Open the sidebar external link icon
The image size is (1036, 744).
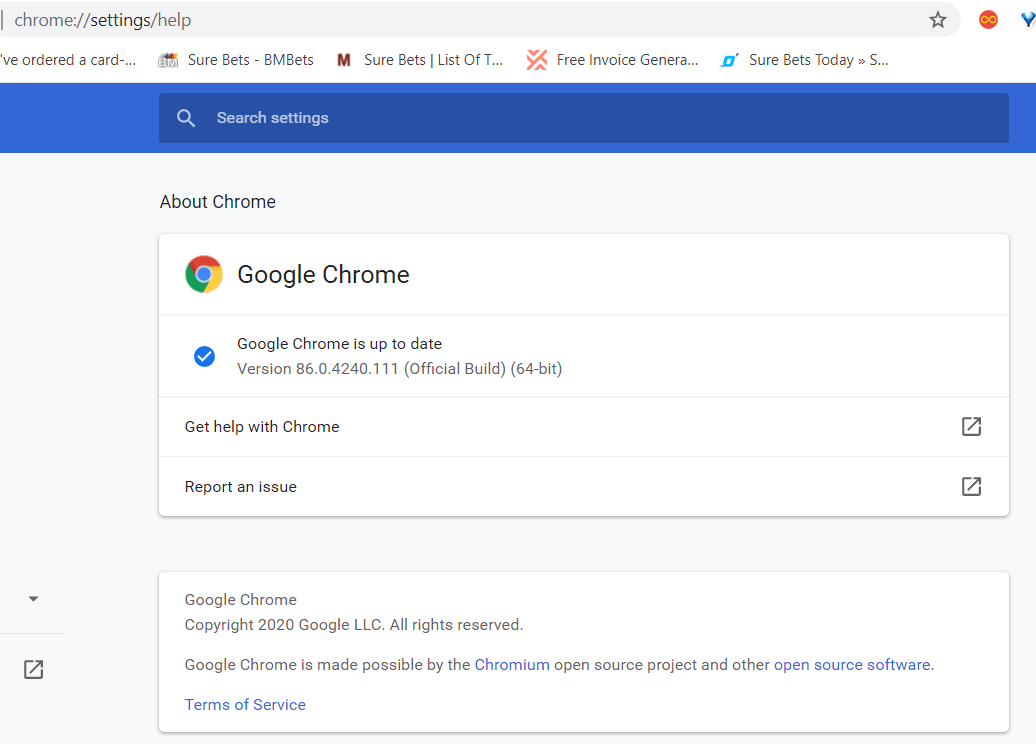[33, 669]
